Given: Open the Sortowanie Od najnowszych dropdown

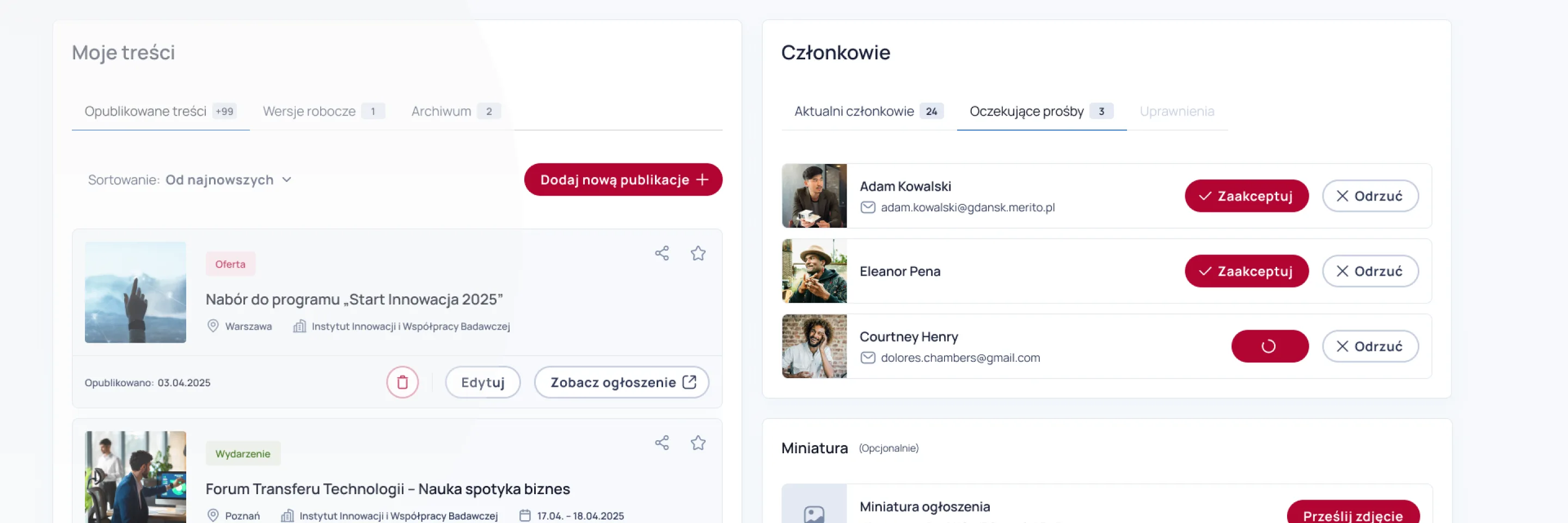Looking at the screenshot, I should tap(190, 180).
